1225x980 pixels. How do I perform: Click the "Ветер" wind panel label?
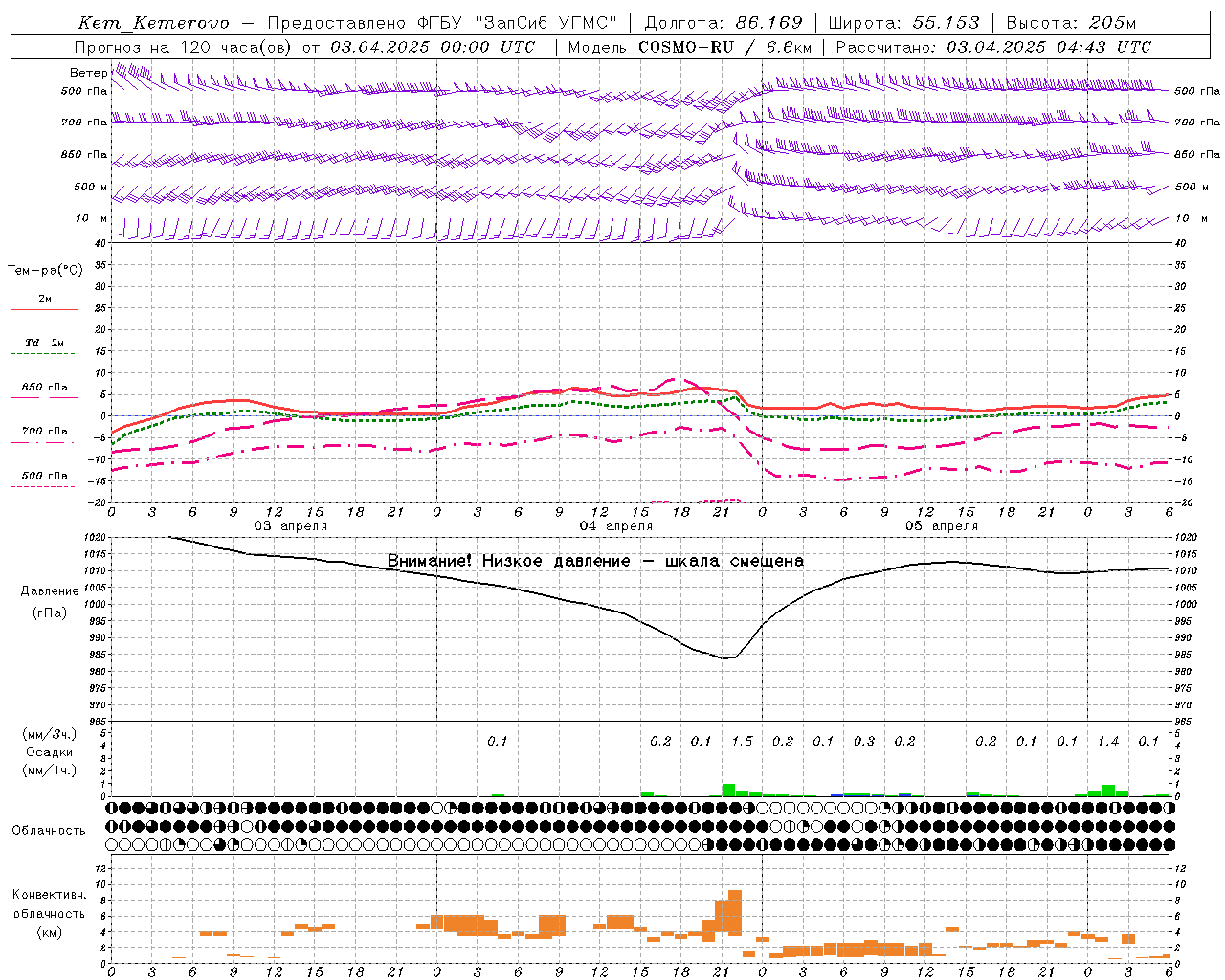(x=88, y=72)
